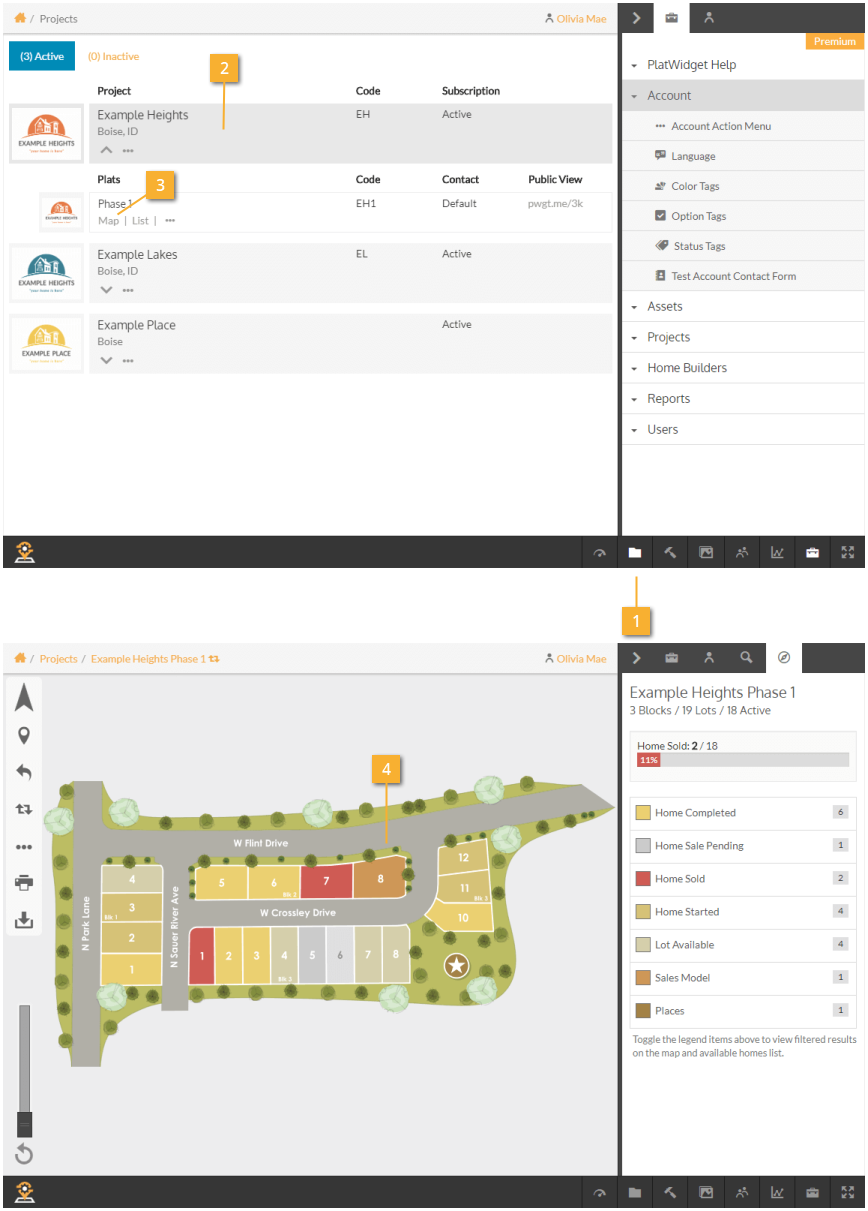This screenshot has width=868, height=1211.
Task: Click the location pin icon on map toolbar
Action: 24,735
